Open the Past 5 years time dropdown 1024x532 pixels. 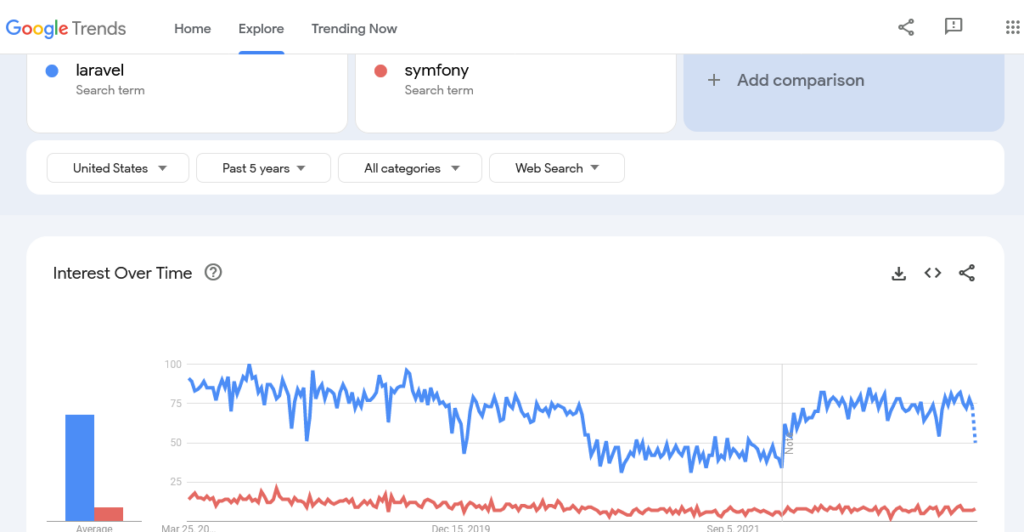tap(263, 168)
